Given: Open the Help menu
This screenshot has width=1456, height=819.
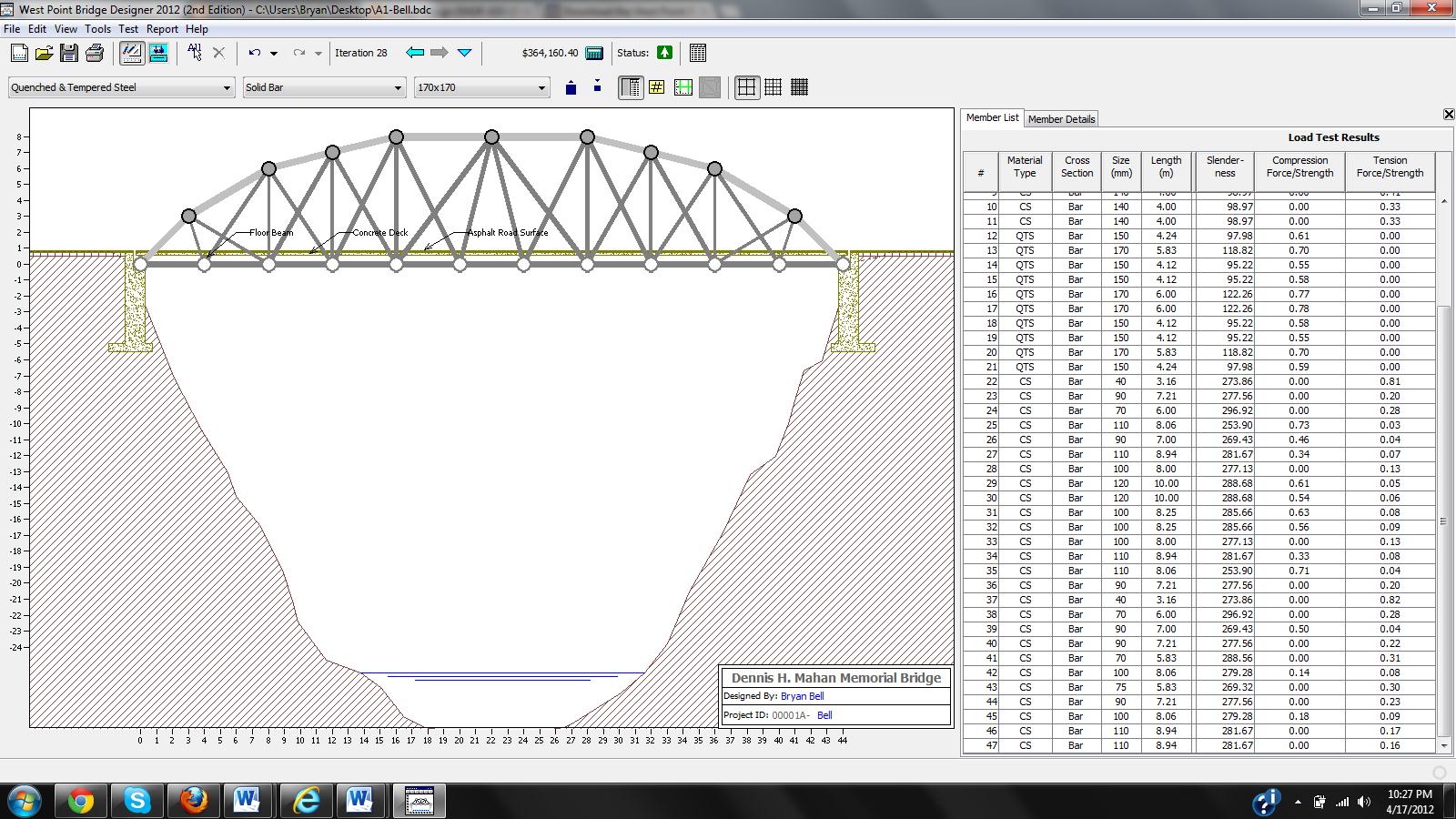Looking at the screenshot, I should (x=197, y=29).
